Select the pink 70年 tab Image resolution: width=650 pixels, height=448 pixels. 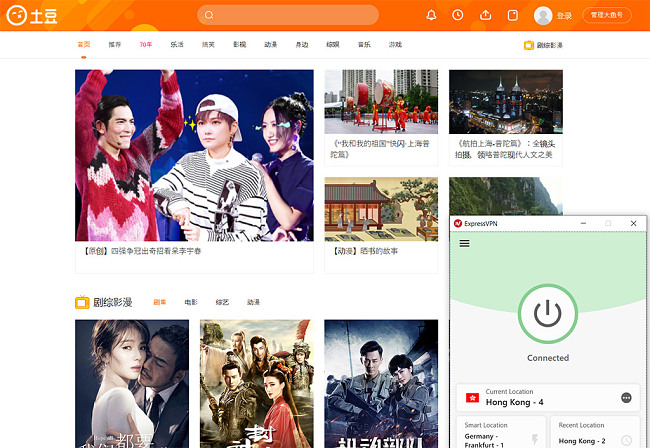(146, 44)
